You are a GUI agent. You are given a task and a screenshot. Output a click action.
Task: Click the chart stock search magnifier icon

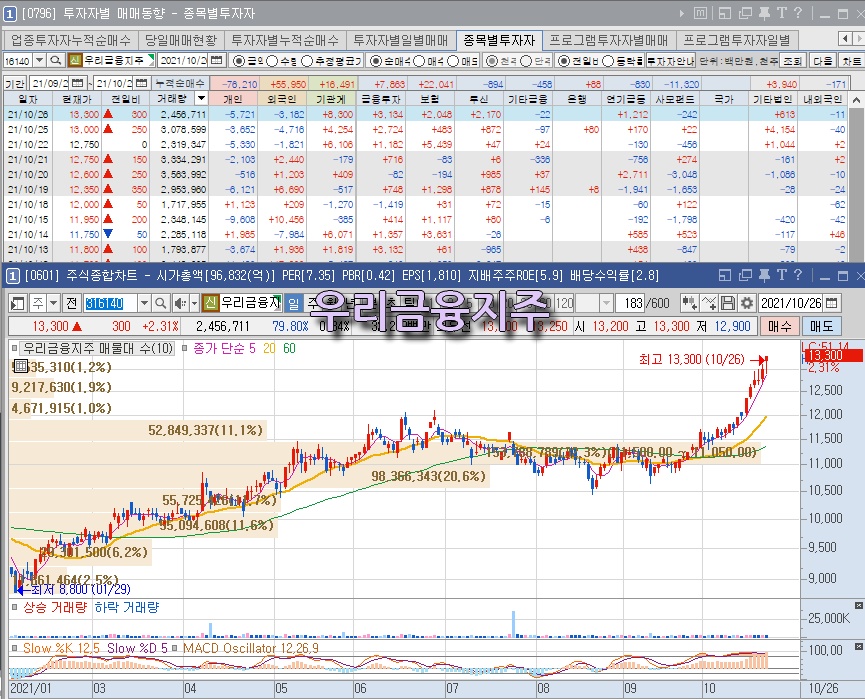161,303
